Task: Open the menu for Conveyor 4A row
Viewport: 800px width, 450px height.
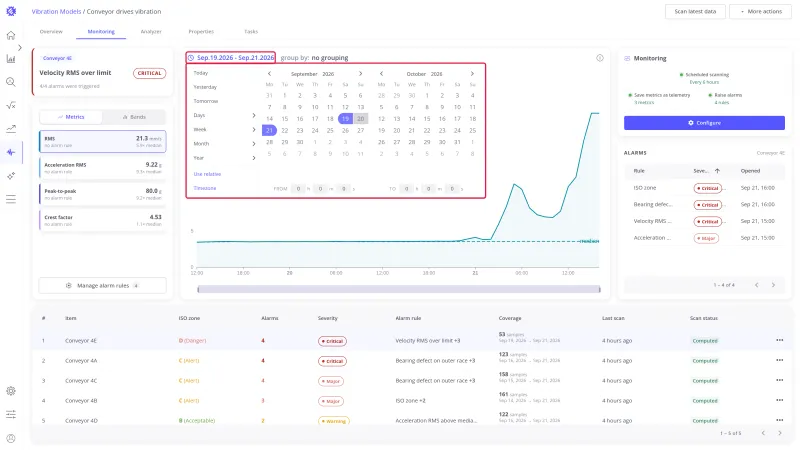Action: tap(779, 360)
